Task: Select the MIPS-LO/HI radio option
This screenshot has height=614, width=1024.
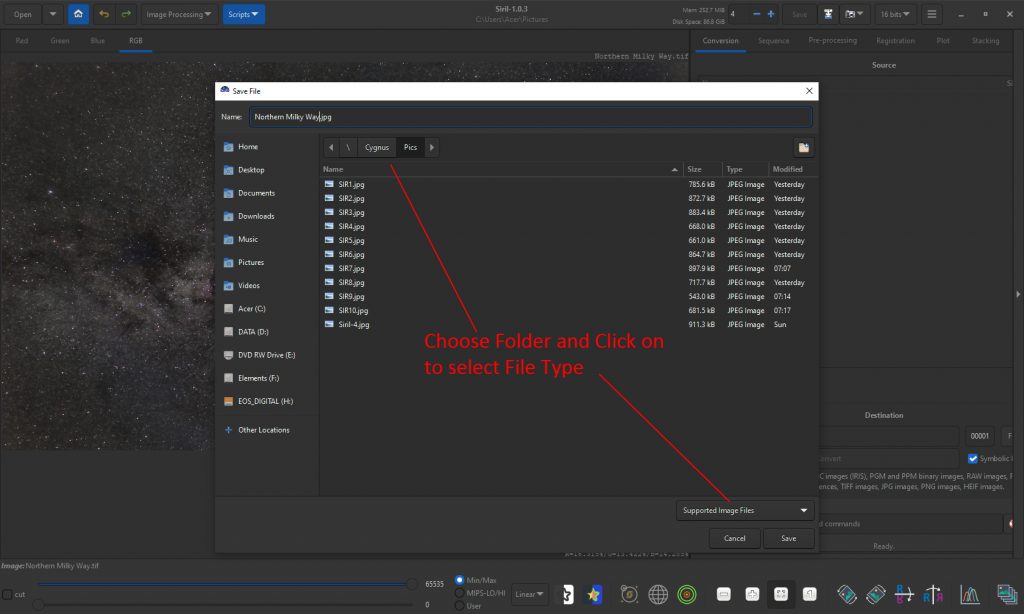Action: click(460, 593)
